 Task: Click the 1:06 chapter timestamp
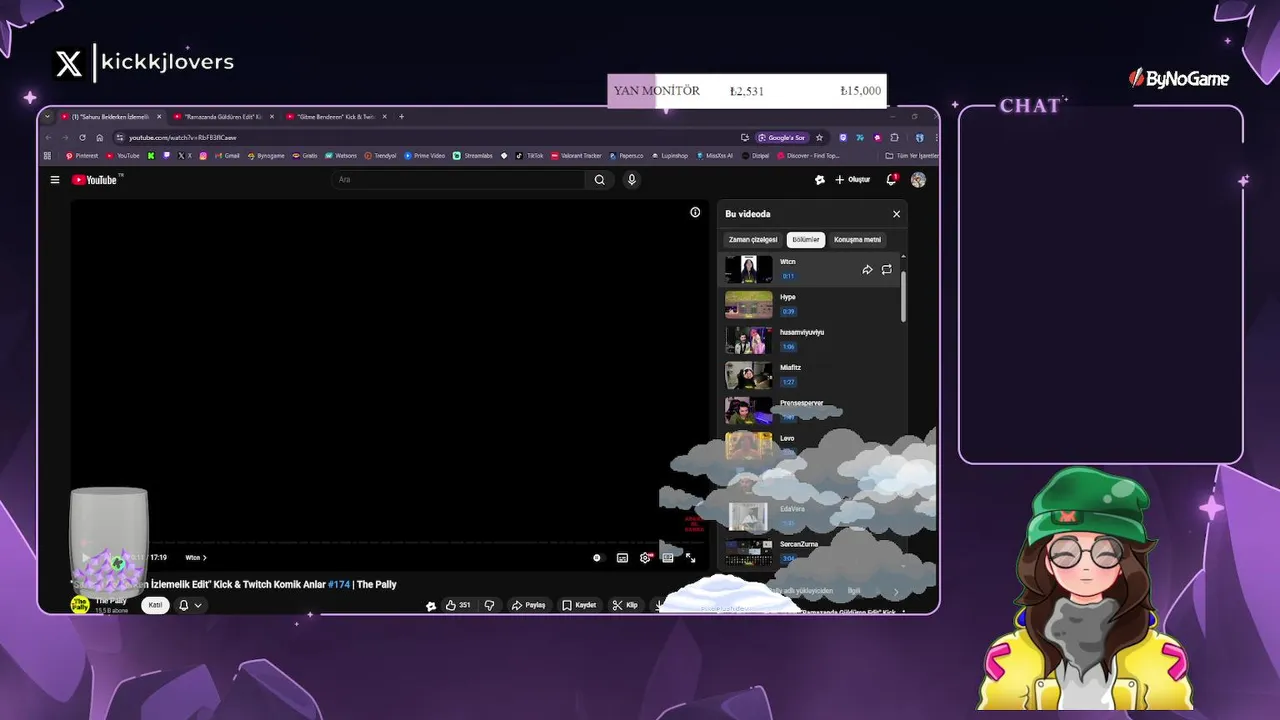pos(788,347)
